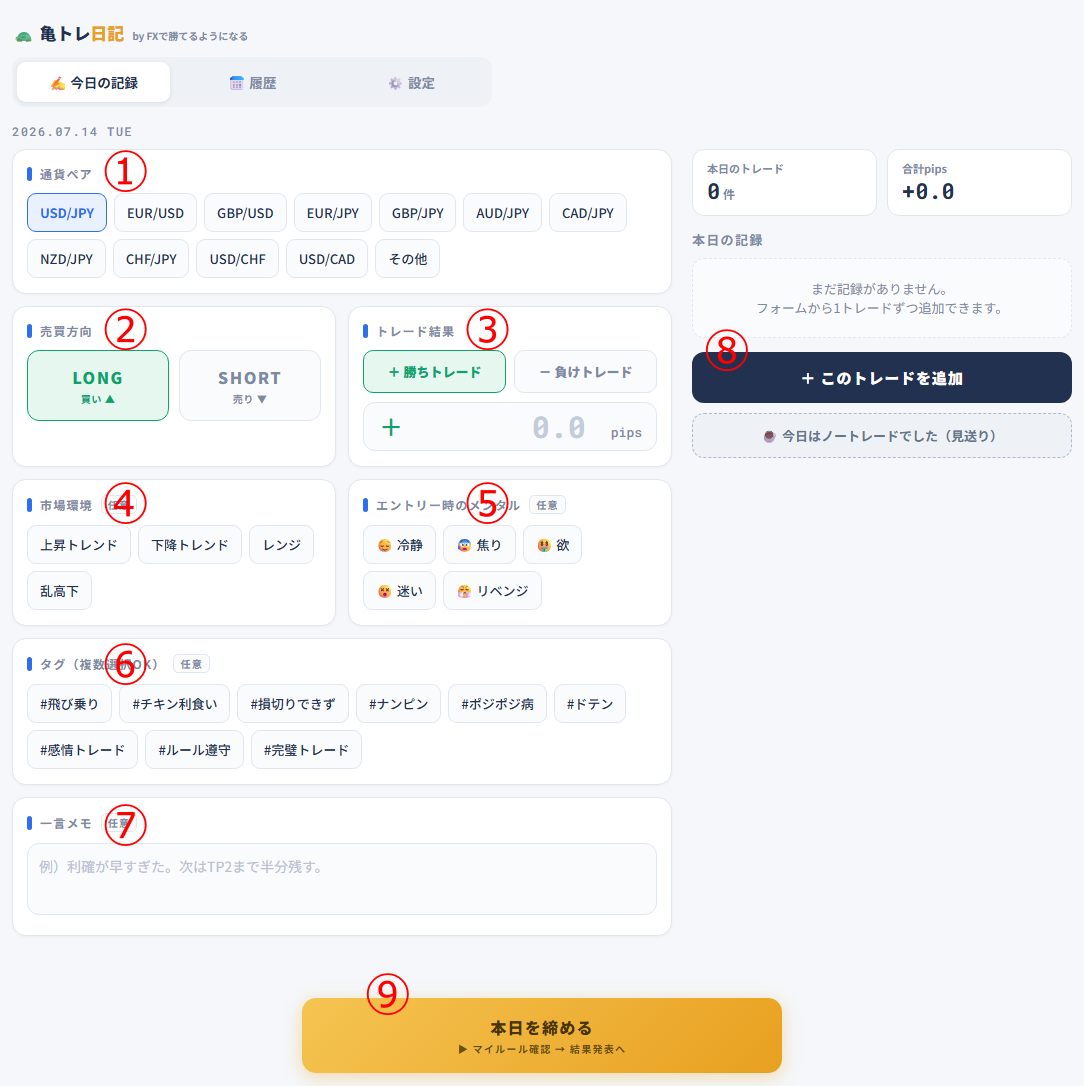
Task: Choose GBP/USD currency pair
Action: pyautogui.click(x=245, y=213)
